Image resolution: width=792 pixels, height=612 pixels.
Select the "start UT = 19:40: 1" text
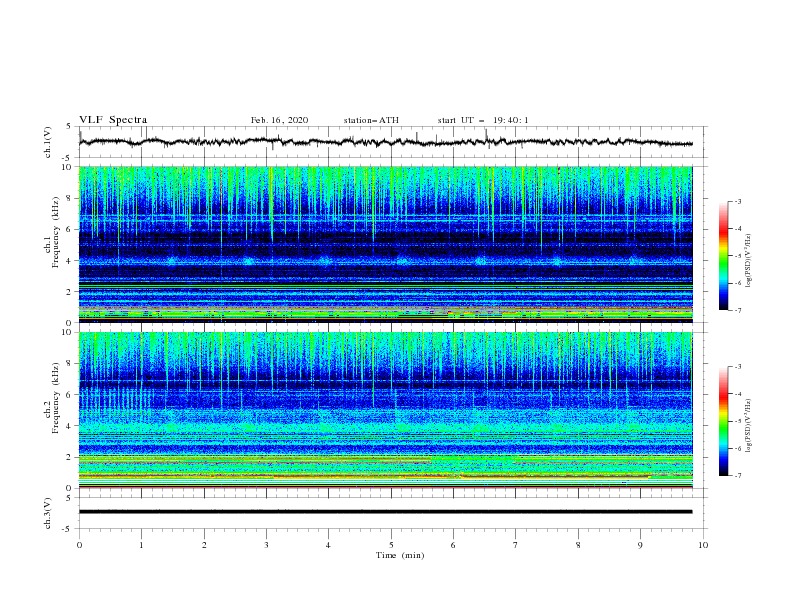(483, 120)
